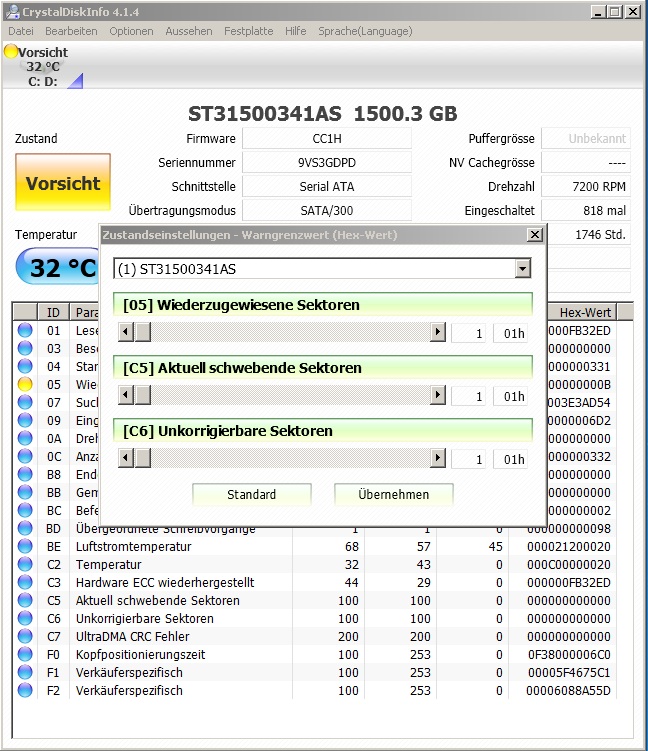Click the blue status circle for ID 0C
Screen dimensions: 648x751
[x=25, y=456]
